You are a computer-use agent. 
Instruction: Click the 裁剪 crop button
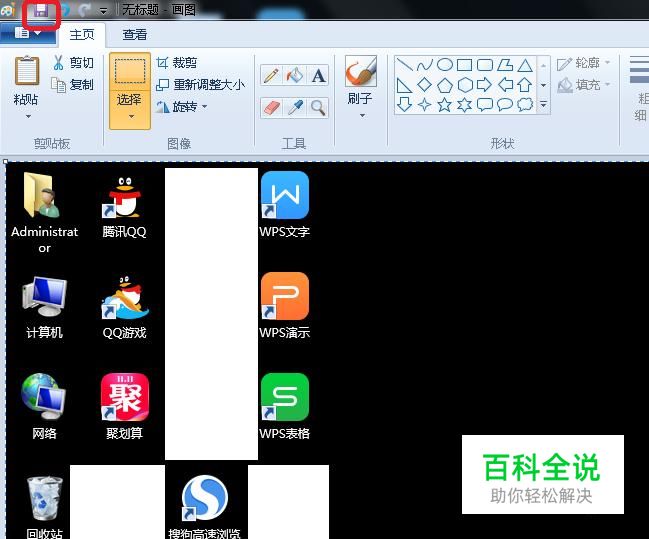click(x=177, y=63)
